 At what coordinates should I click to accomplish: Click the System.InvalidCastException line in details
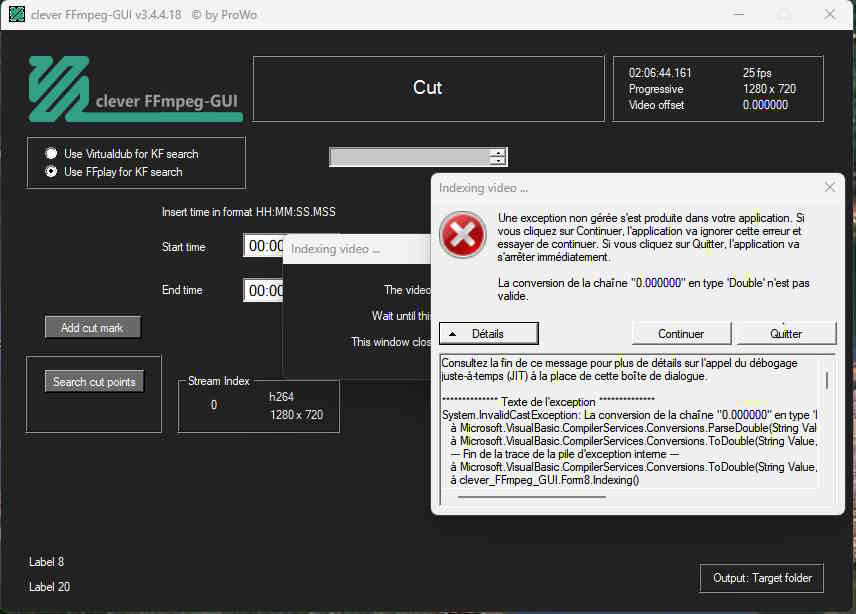(629, 415)
